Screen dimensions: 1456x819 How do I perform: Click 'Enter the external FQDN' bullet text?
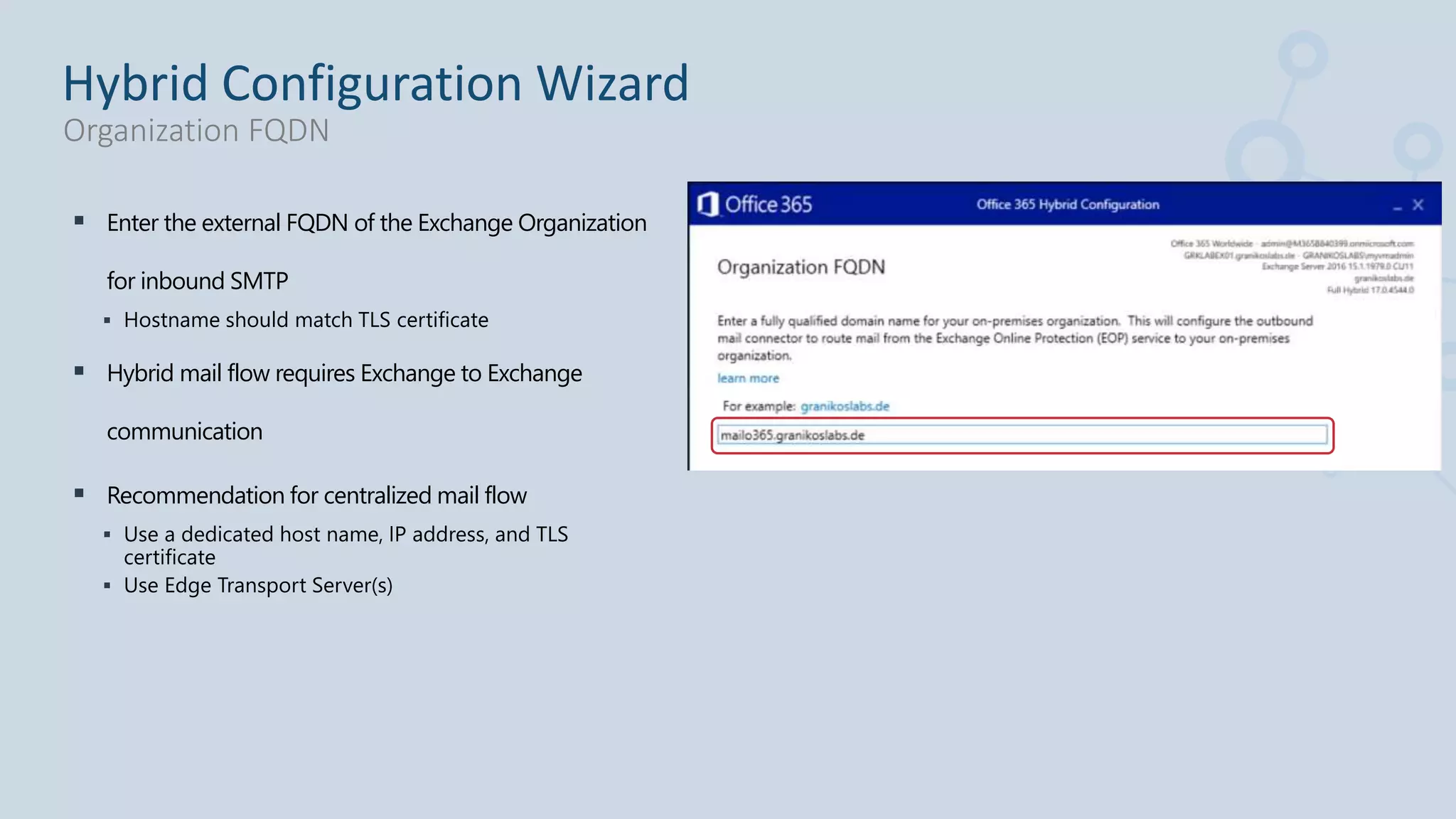(x=377, y=252)
